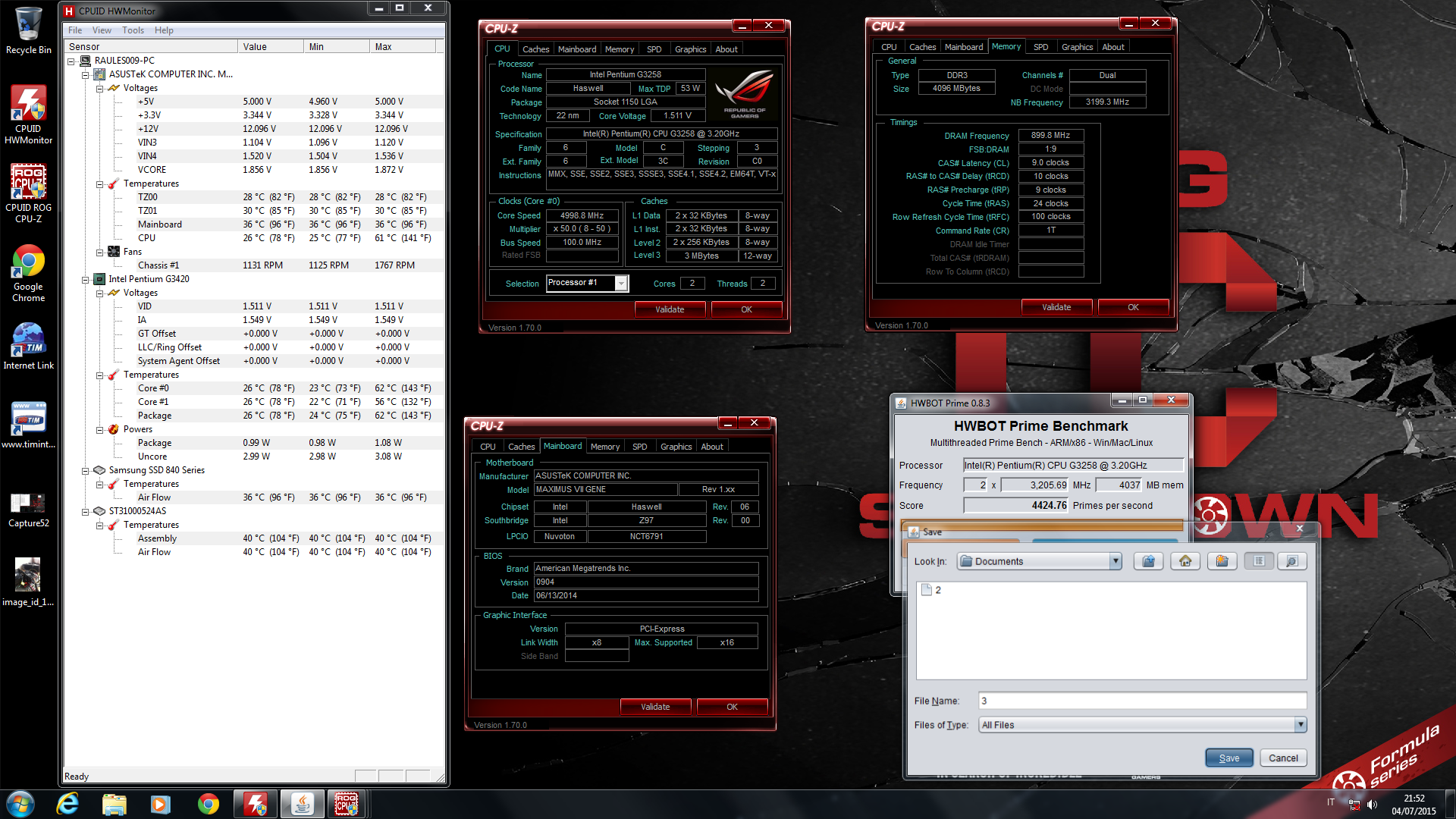Open www.timint desktop shortcut

pos(28,425)
